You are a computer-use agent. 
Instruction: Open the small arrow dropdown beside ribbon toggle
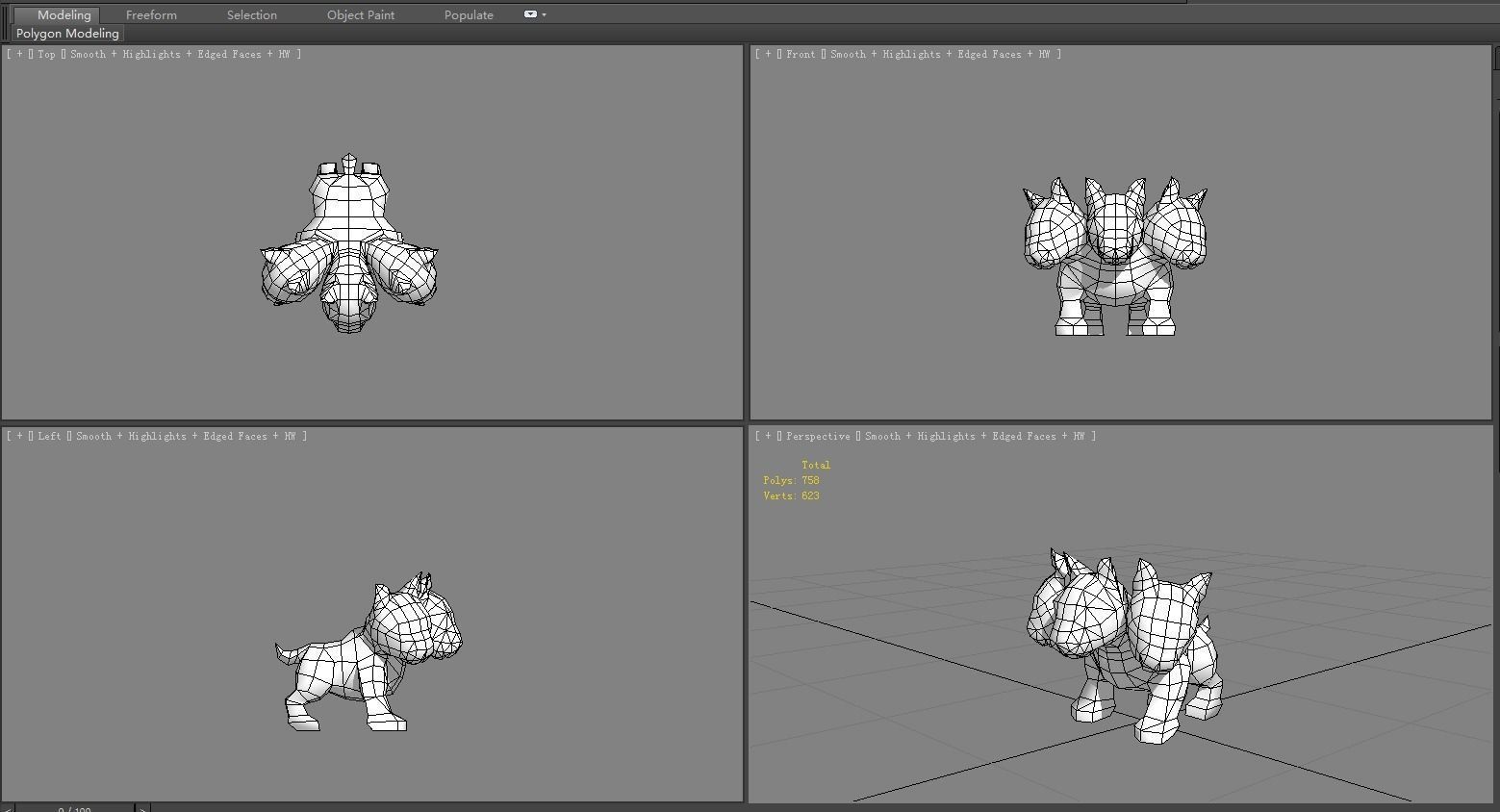point(545,14)
